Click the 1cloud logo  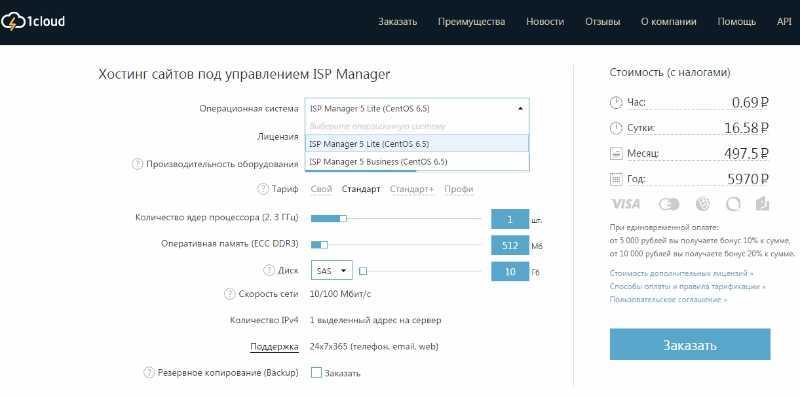coord(33,22)
